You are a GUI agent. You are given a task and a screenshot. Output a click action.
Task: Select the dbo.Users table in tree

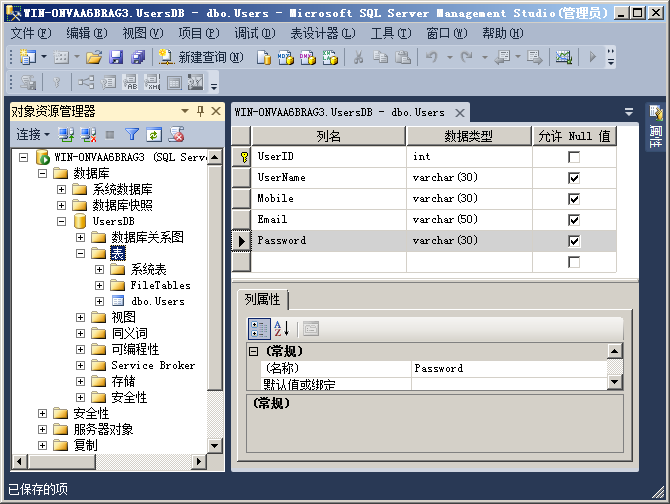(158, 302)
